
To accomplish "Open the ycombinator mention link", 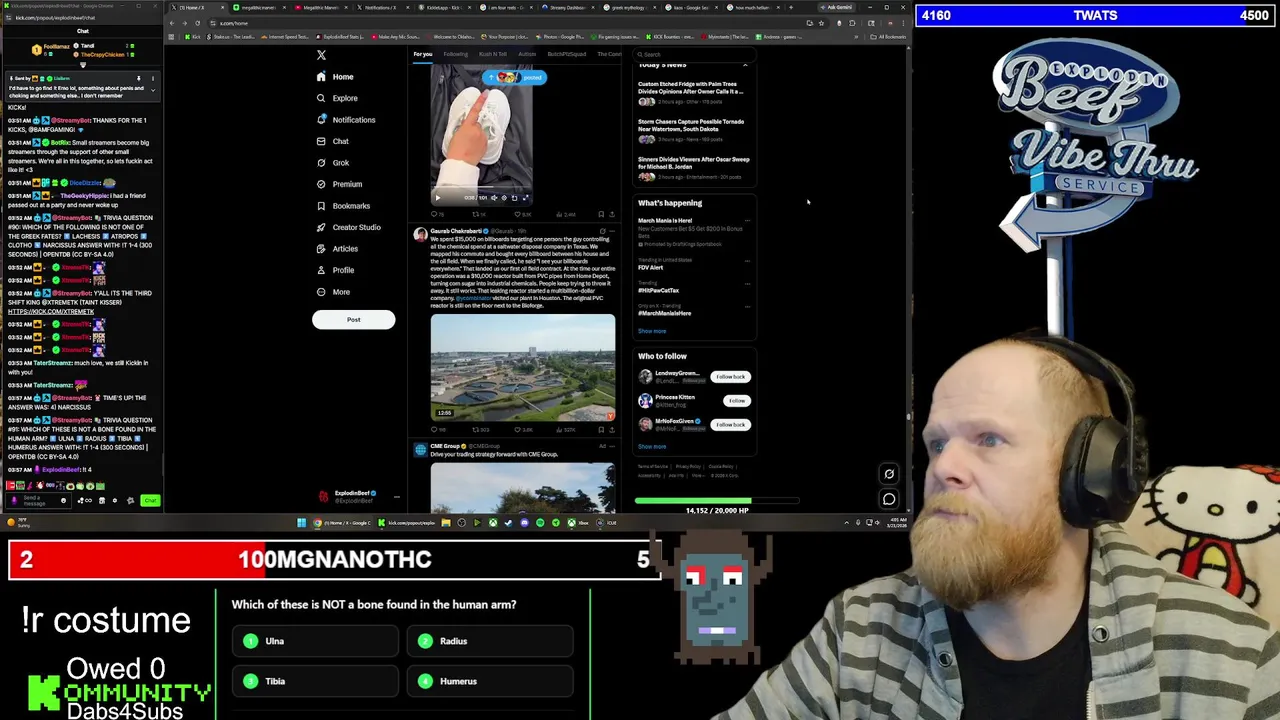I will click(473, 298).
